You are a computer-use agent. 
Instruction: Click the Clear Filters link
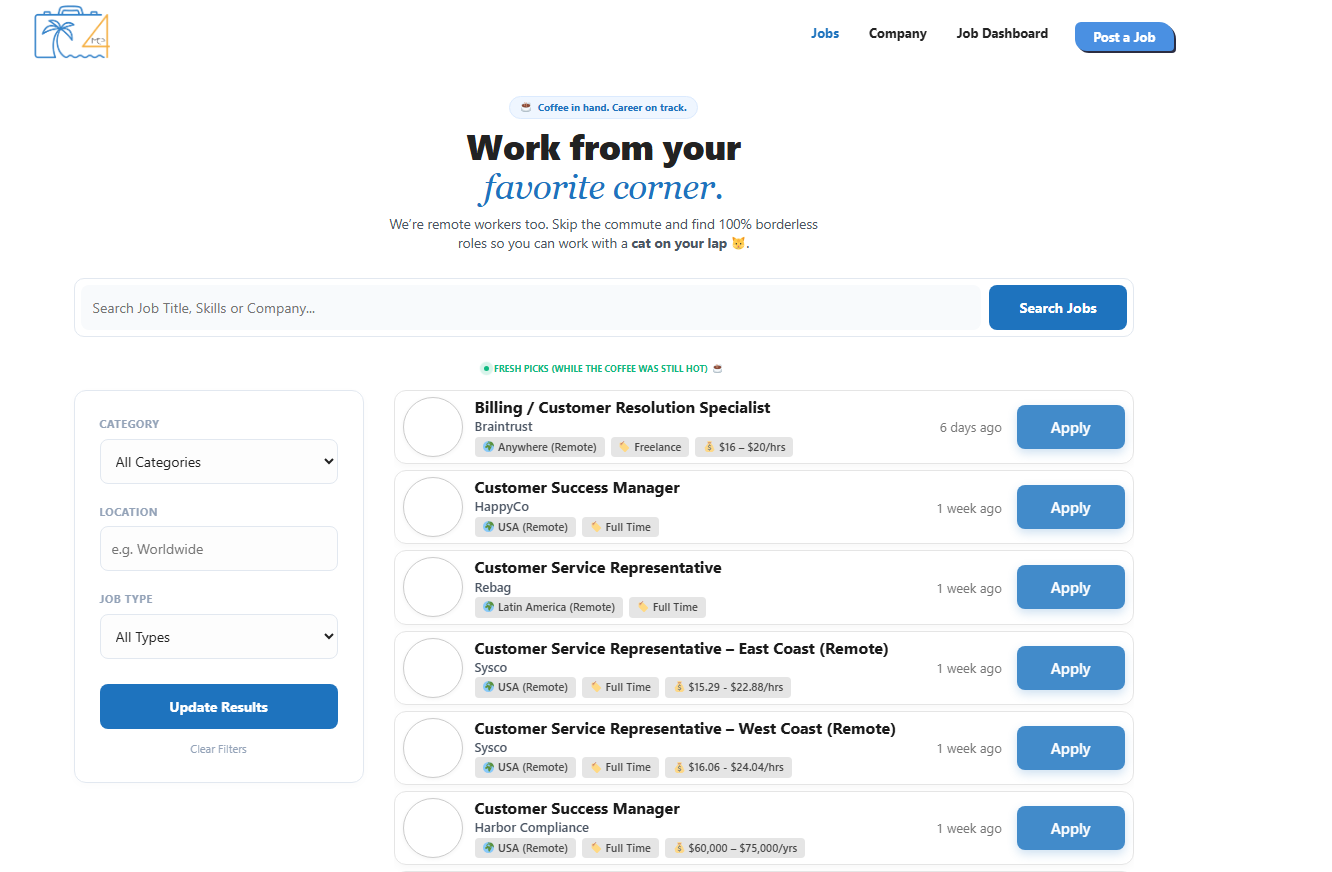[x=218, y=749]
